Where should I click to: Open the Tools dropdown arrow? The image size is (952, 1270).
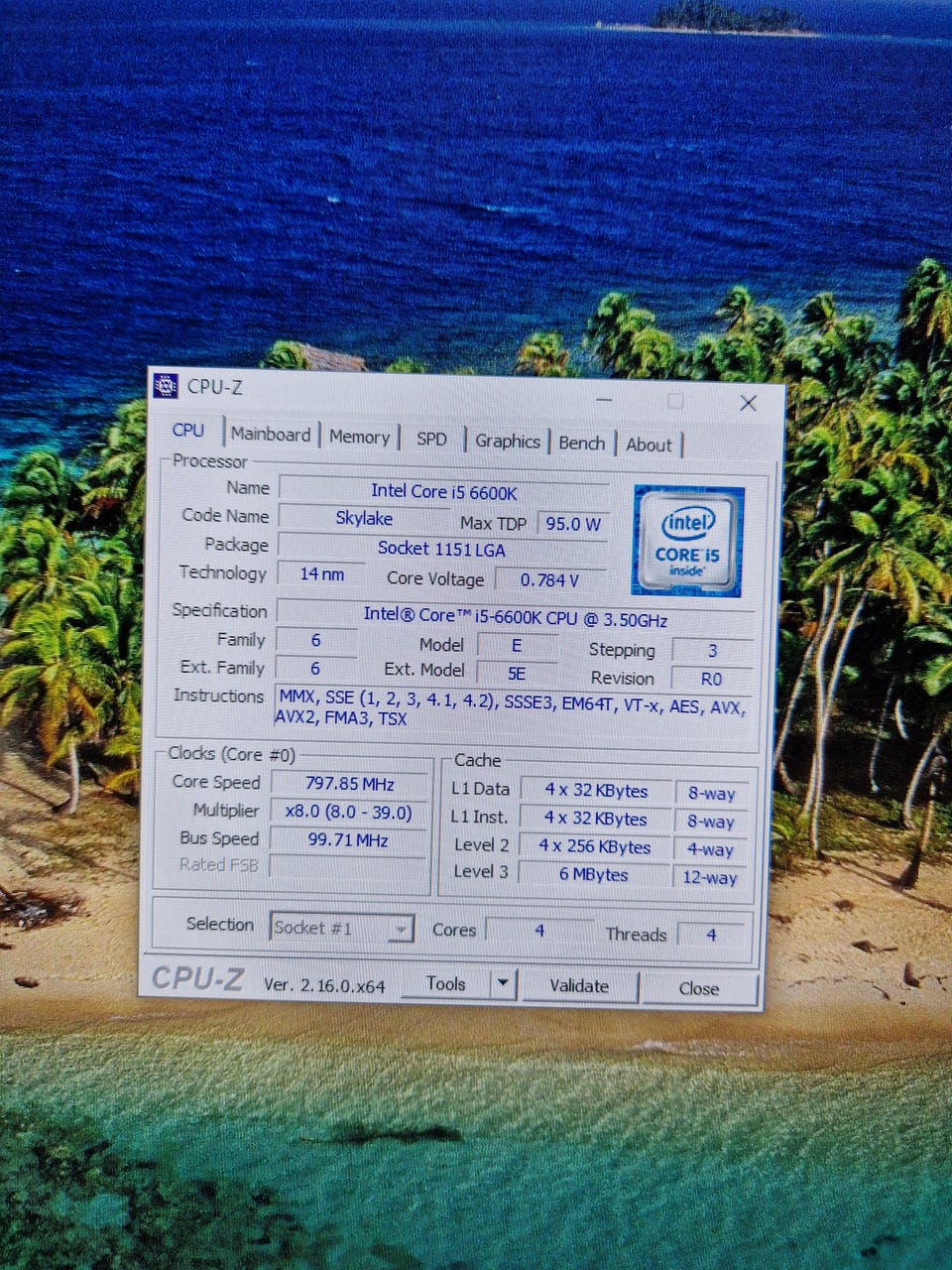[503, 983]
